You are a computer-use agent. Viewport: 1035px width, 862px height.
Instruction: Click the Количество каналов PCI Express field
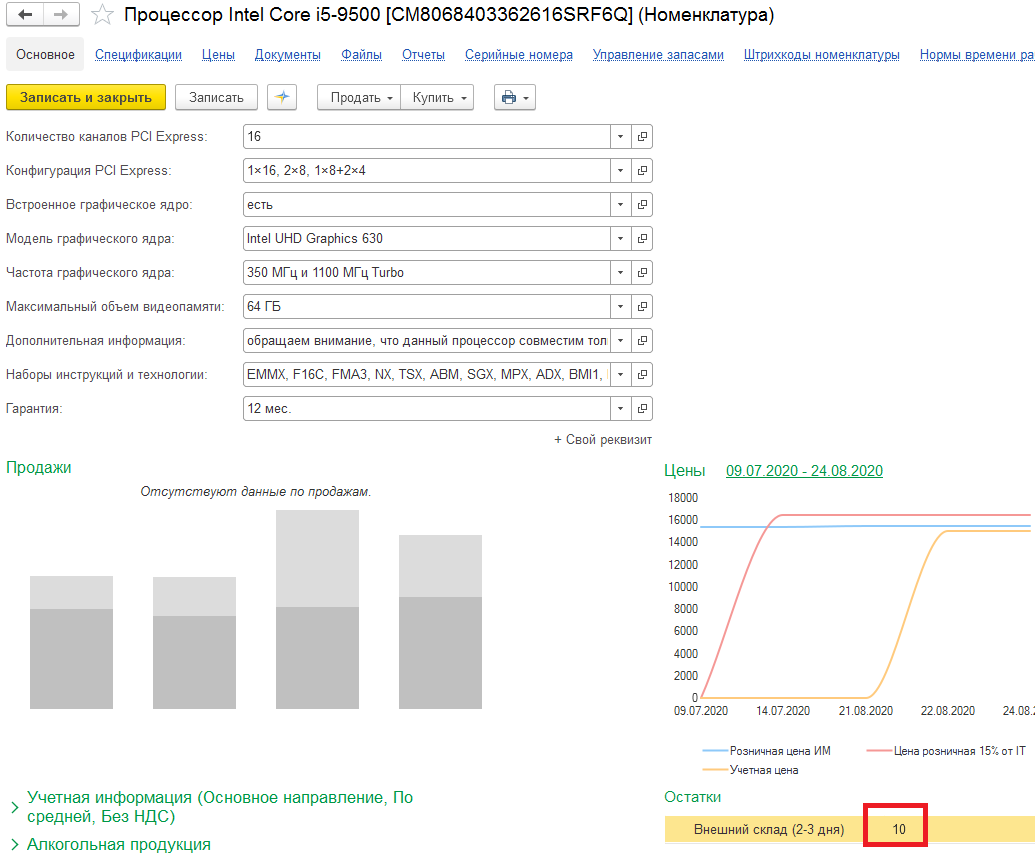pos(426,137)
